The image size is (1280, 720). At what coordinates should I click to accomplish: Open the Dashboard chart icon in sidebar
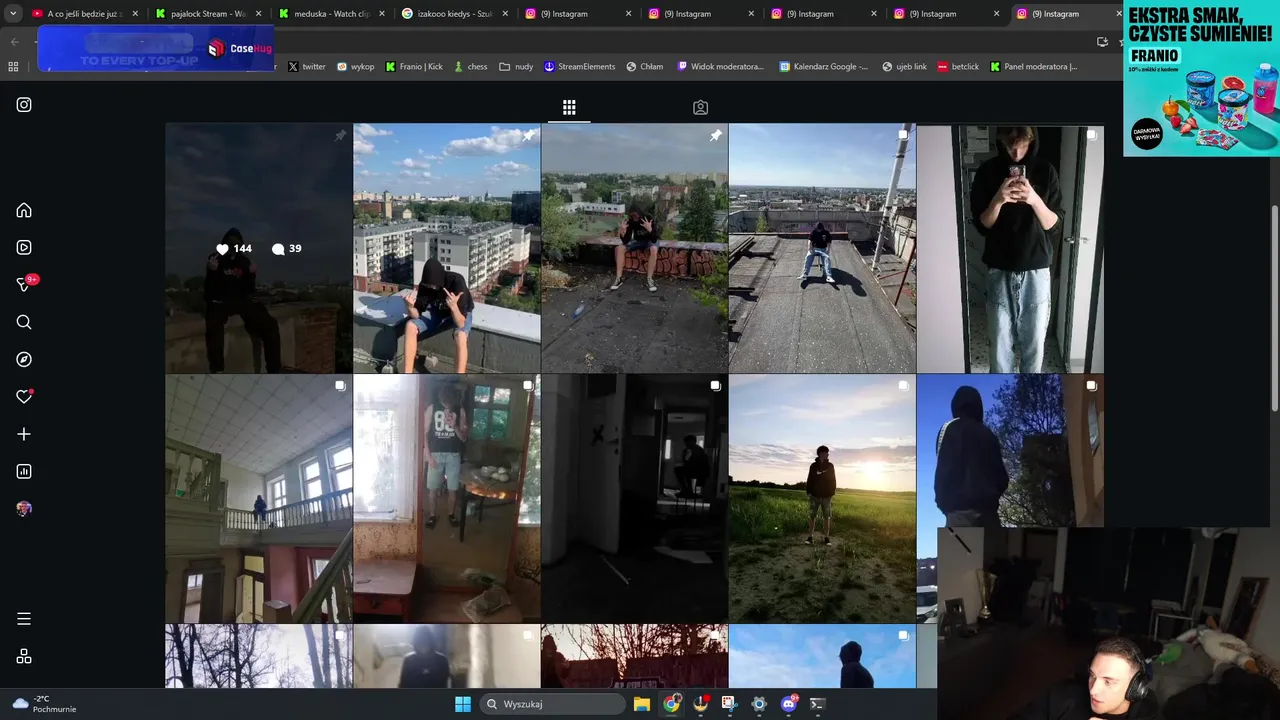(24, 471)
